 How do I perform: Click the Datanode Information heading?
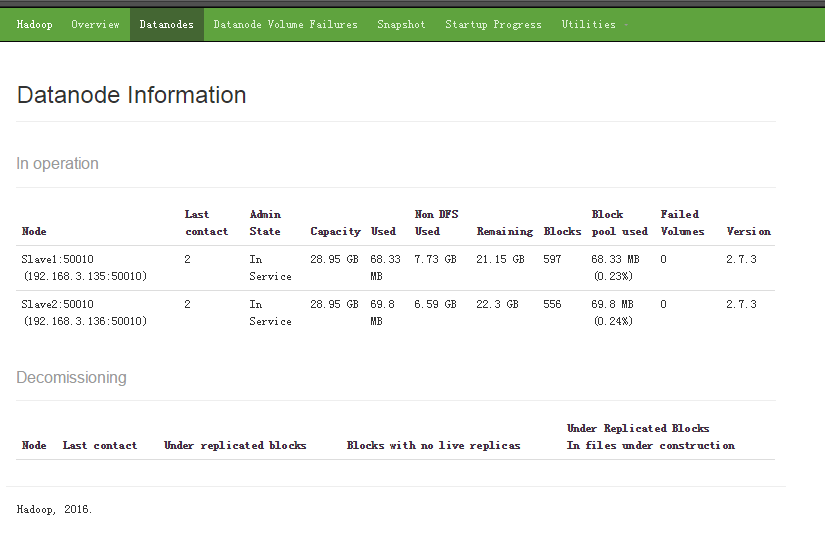click(x=132, y=95)
